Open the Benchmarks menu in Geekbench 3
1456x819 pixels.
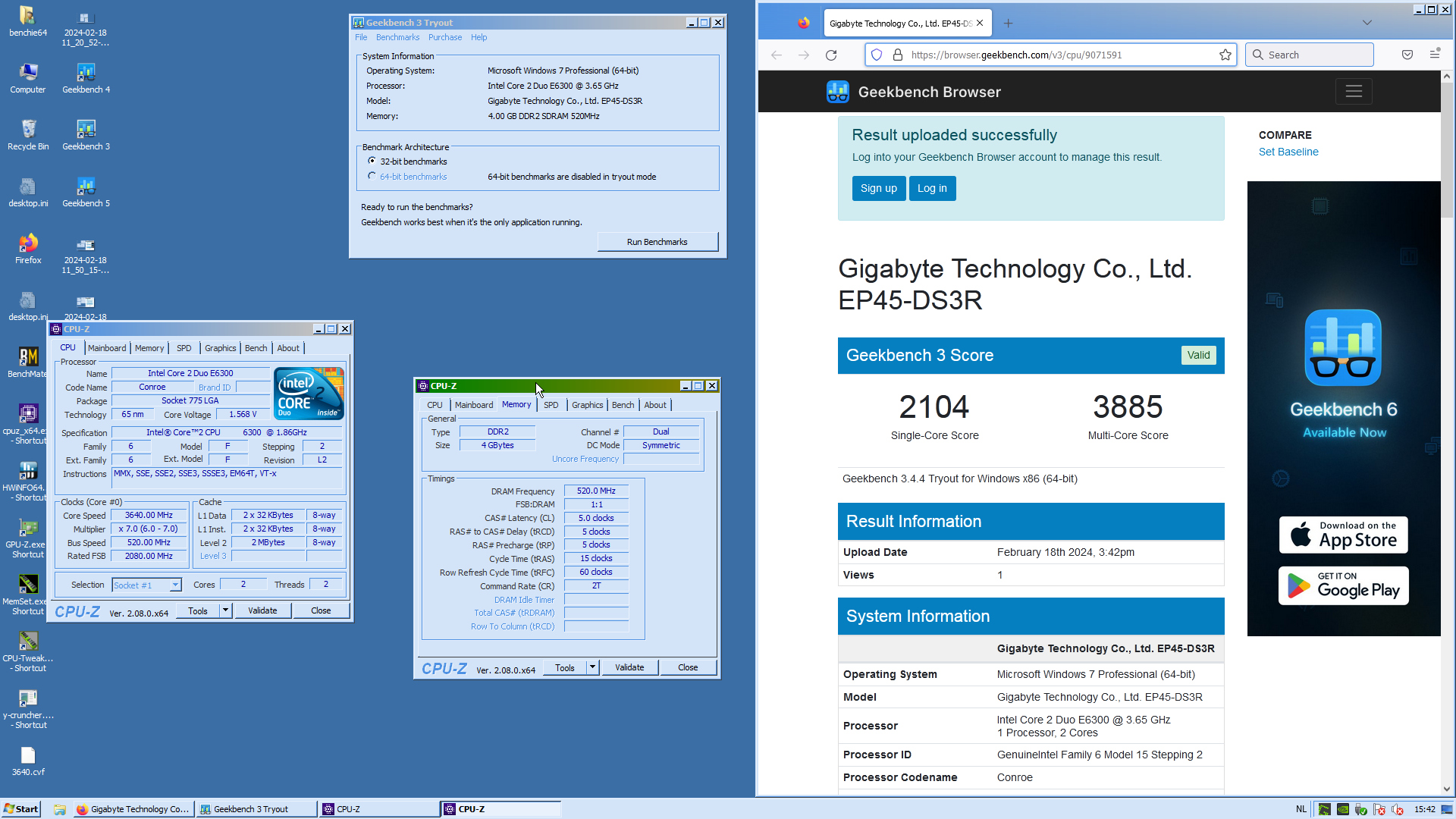[x=397, y=37]
